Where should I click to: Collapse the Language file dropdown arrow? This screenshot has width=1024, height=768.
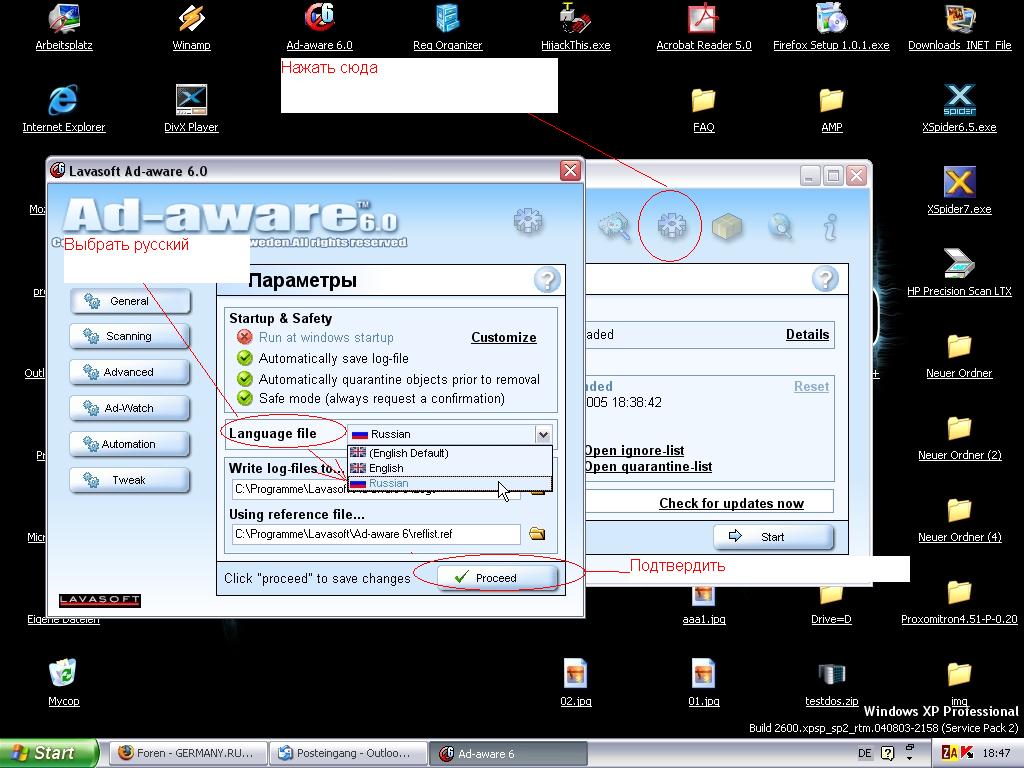543,434
